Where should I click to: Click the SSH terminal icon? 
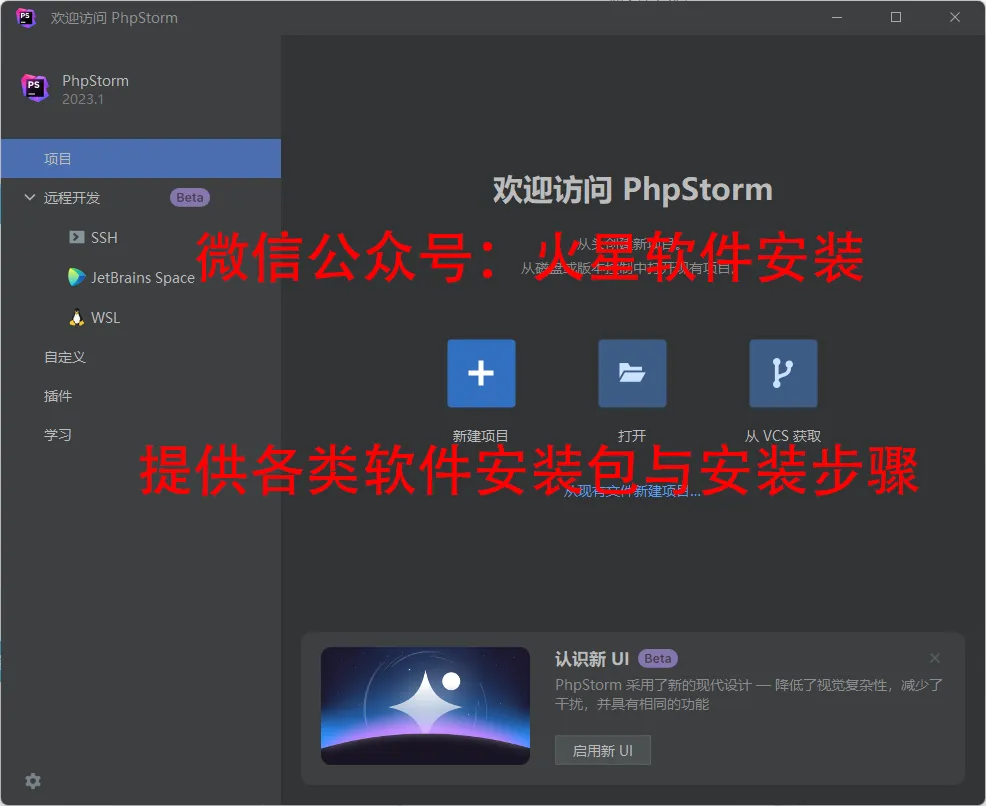77,237
